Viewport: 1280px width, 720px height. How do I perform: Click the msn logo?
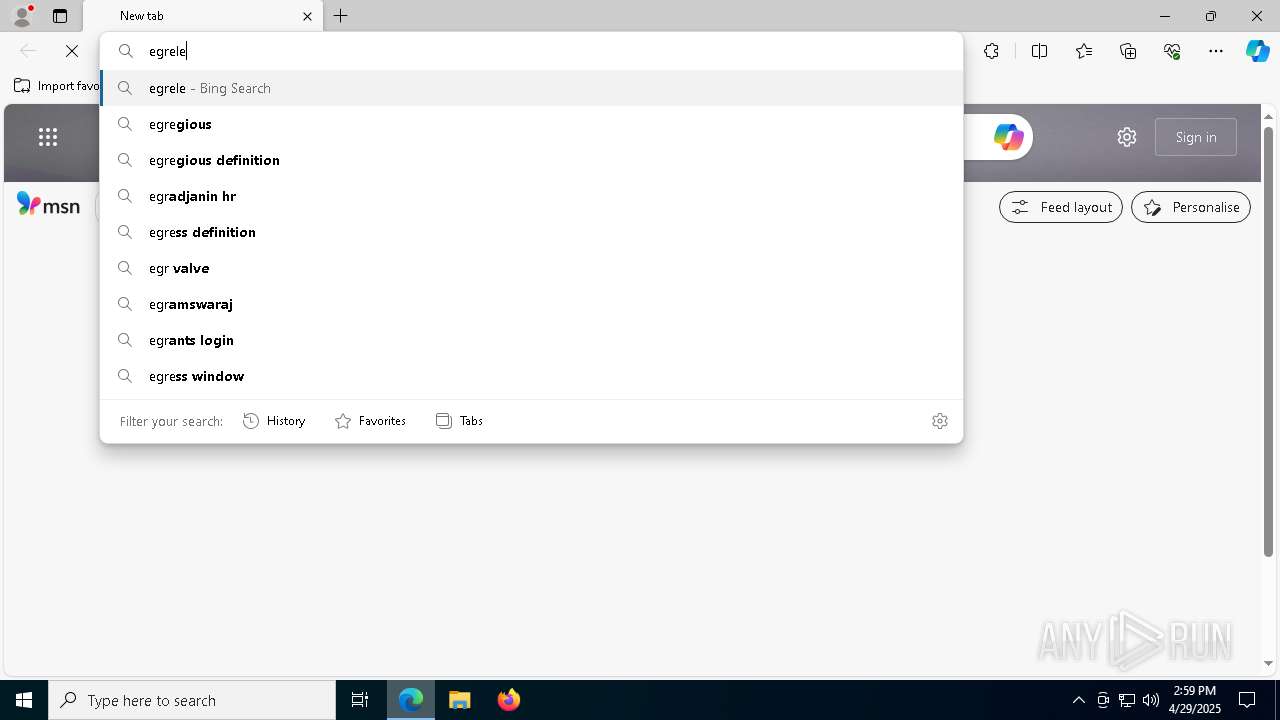pyautogui.click(x=48, y=205)
